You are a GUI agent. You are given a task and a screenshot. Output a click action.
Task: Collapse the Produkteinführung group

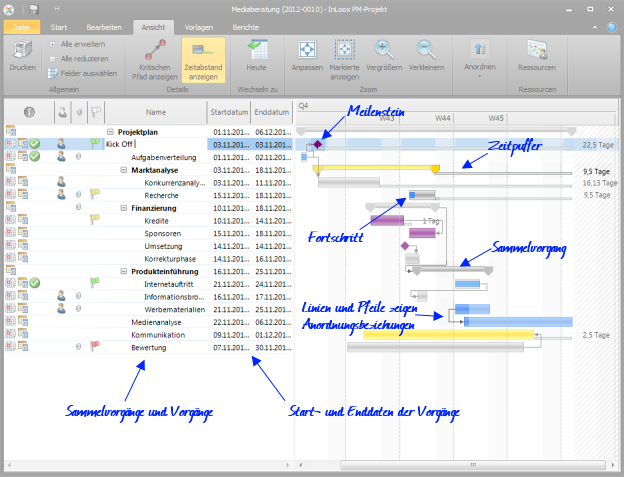(123, 271)
